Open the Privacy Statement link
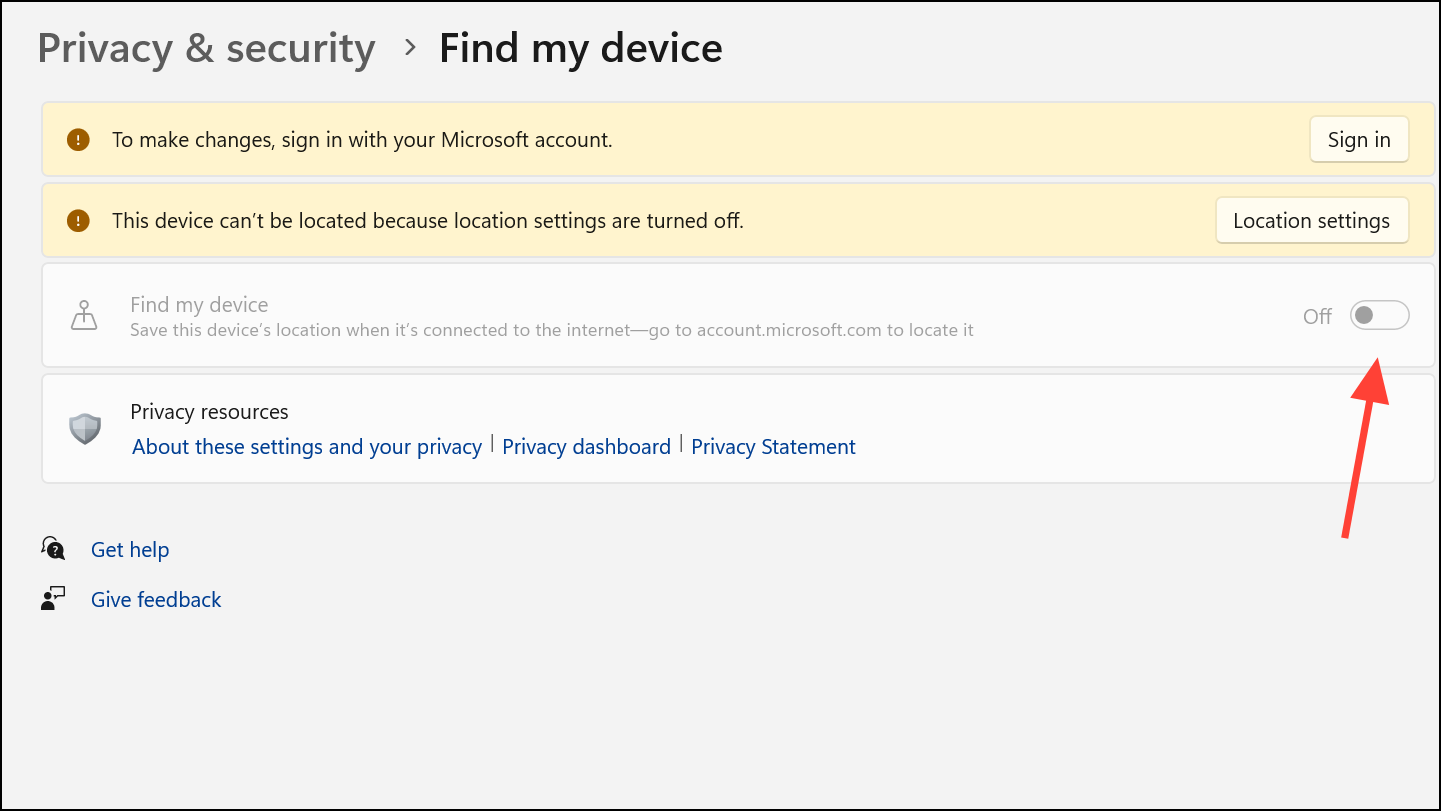Image resolution: width=1441 pixels, height=811 pixels. coord(773,447)
